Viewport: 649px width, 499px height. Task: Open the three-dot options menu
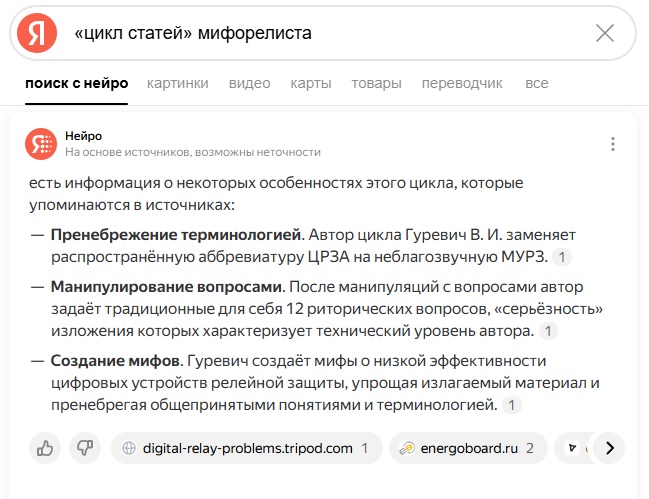613,144
